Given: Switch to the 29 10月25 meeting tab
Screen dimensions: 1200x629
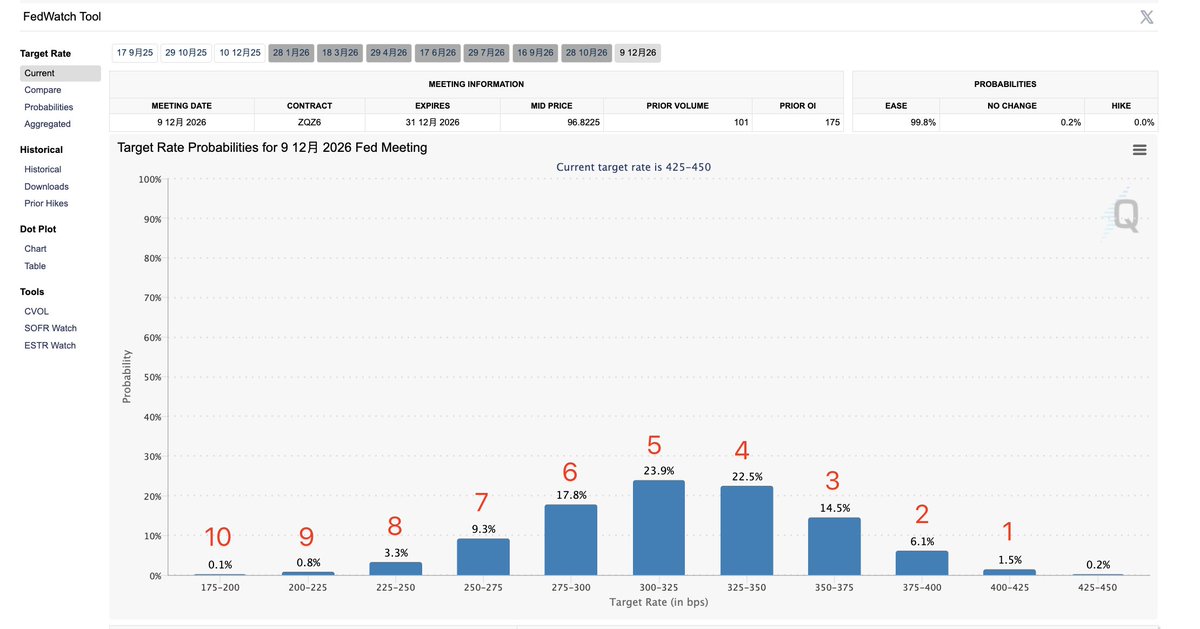Looking at the screenshot, I should click(186, 52).
